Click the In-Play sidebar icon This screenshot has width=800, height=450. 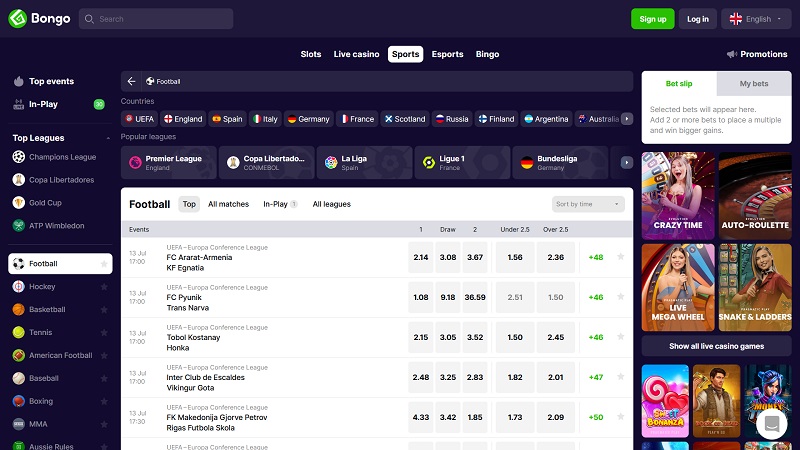tap(19, 104)
